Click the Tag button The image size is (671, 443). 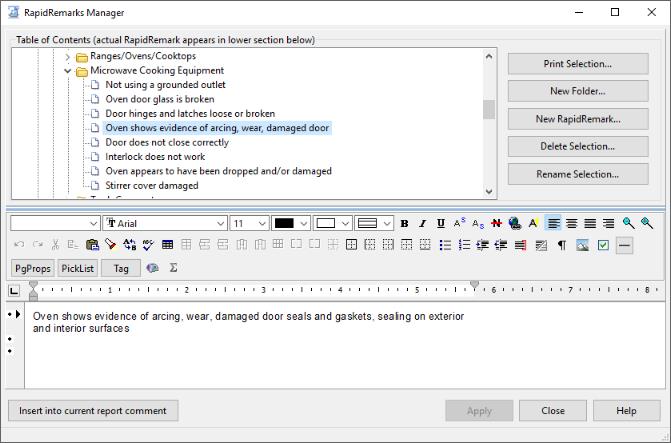point(121,268)
